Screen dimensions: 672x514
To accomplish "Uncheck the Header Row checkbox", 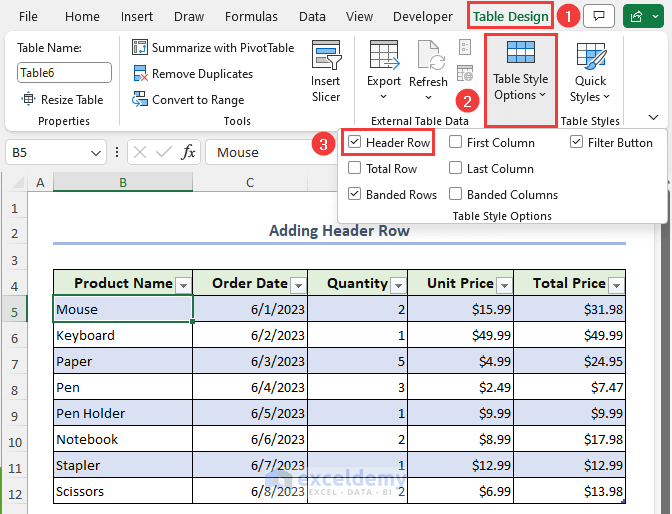I will pos(355,142).
